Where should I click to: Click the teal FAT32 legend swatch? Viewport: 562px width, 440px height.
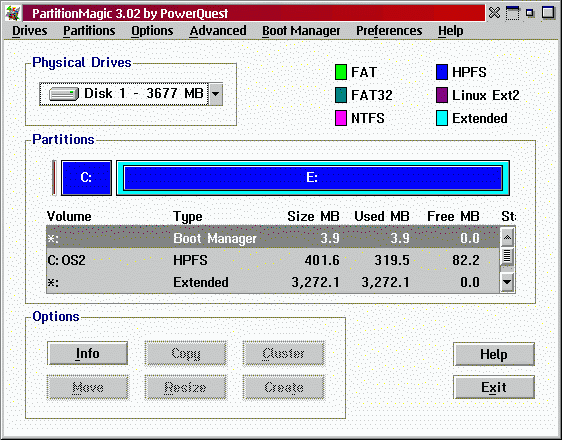pos(340,95)
